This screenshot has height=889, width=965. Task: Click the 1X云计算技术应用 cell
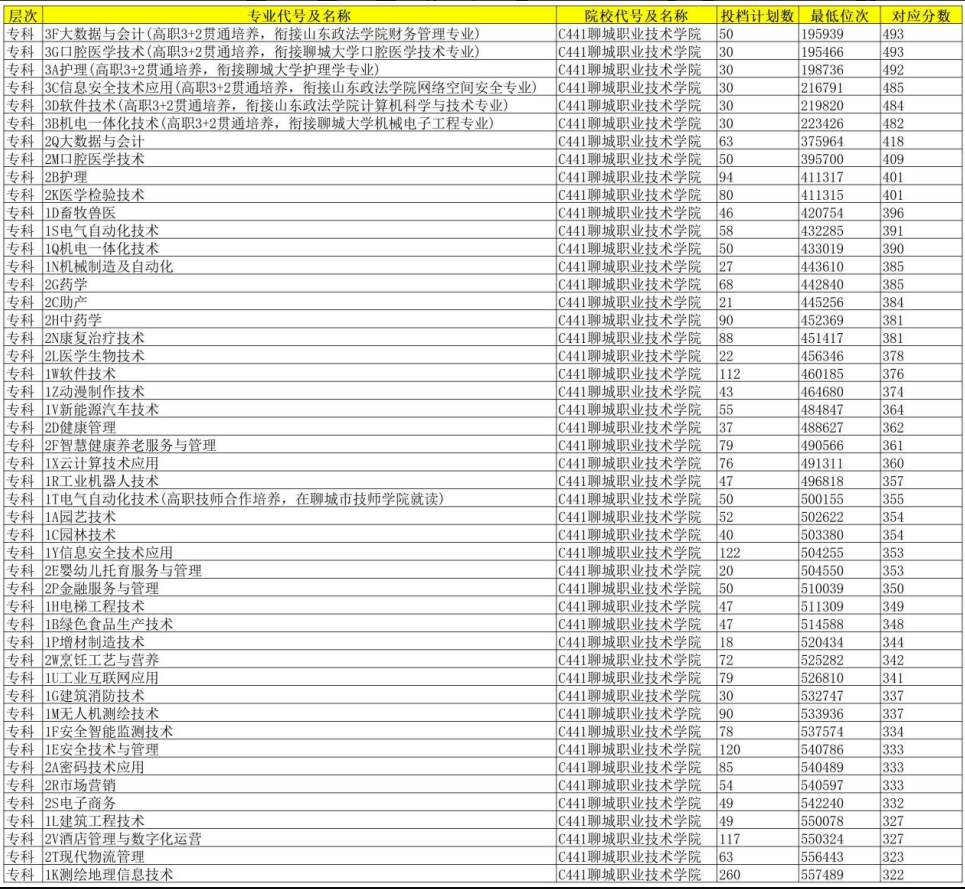(x=299, y=462)
